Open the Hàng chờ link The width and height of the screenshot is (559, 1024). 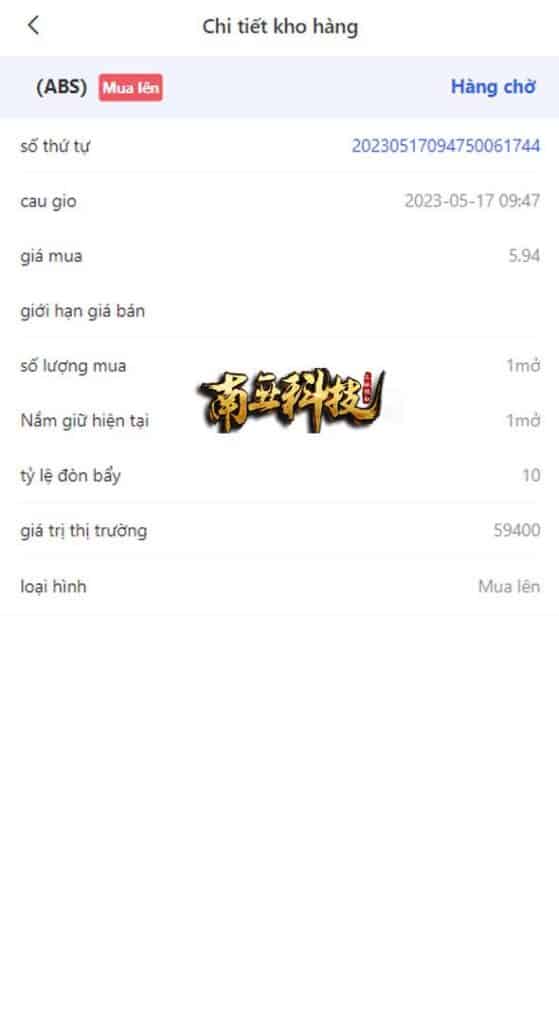493,87
